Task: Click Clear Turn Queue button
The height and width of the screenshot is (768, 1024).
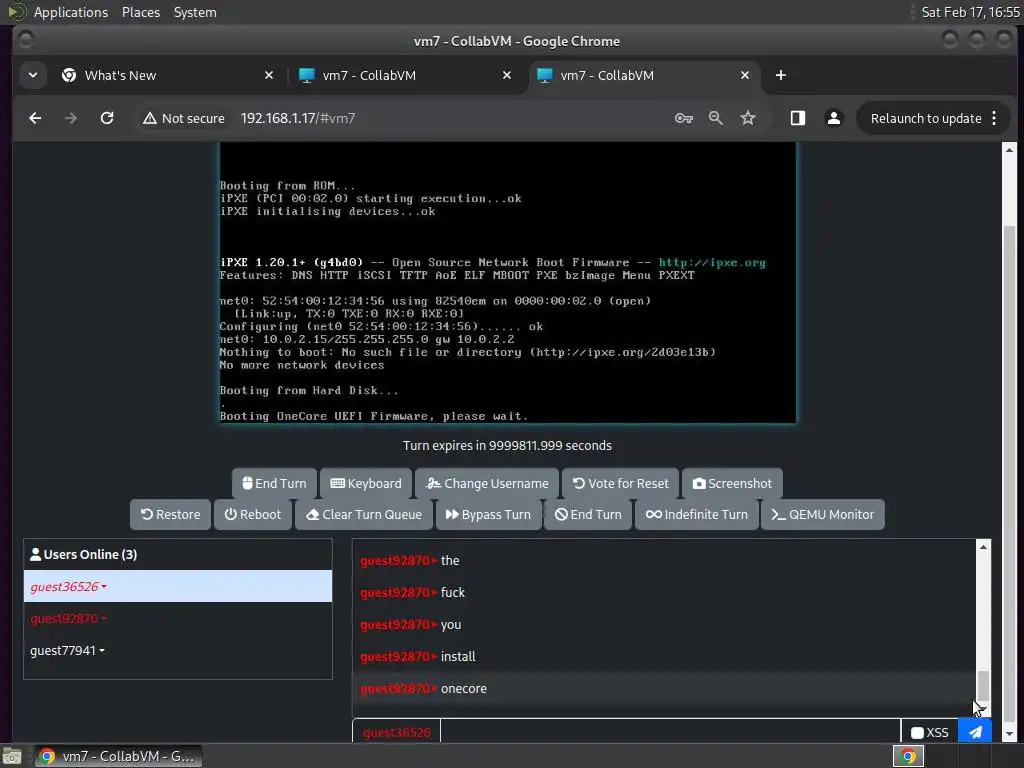Action: coord(364,515)
